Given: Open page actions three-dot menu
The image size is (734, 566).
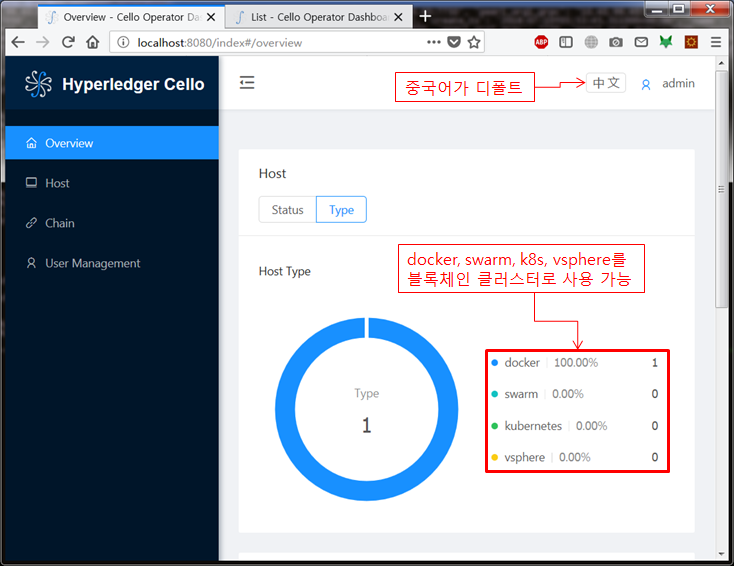Looking at the screenshot, I should pos(434,42).
